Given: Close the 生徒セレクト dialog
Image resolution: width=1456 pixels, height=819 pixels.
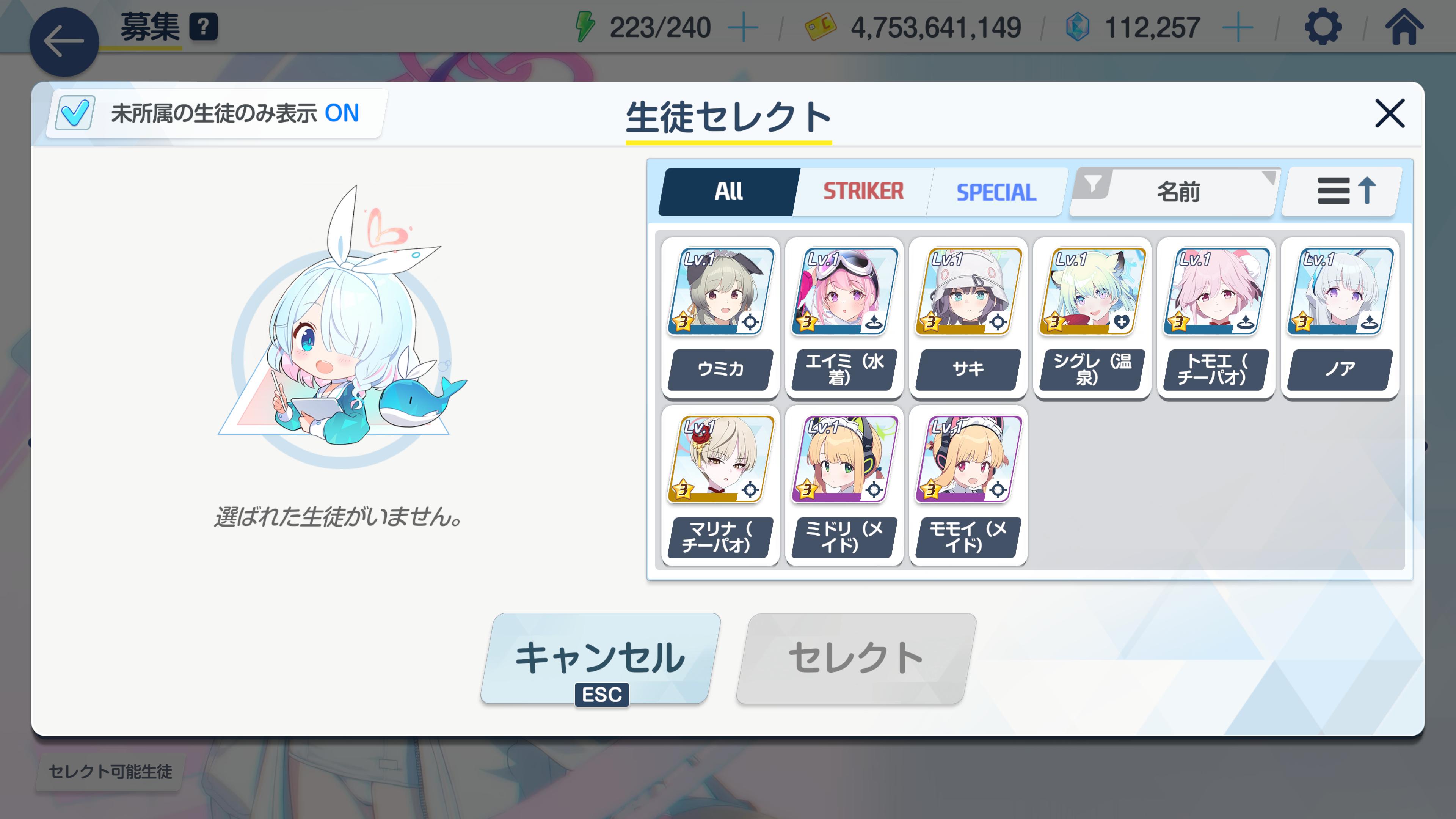Looking at the screenshot, I should (1390, 114).
